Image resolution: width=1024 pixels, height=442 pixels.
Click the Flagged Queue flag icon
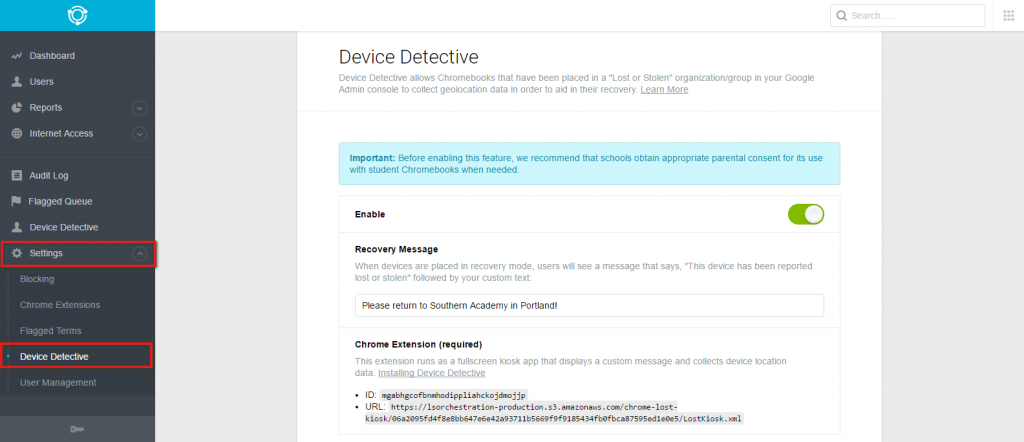[x=16, y=201]
